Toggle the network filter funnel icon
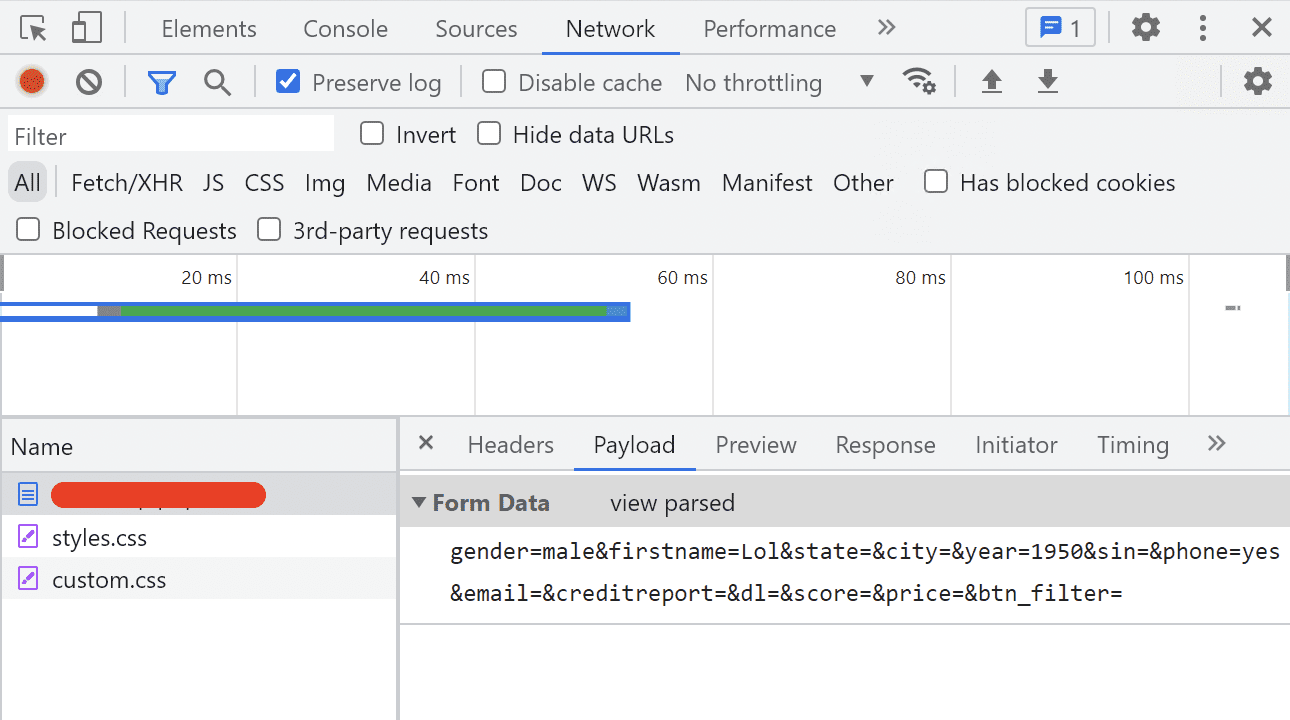 tap(161, 82)
